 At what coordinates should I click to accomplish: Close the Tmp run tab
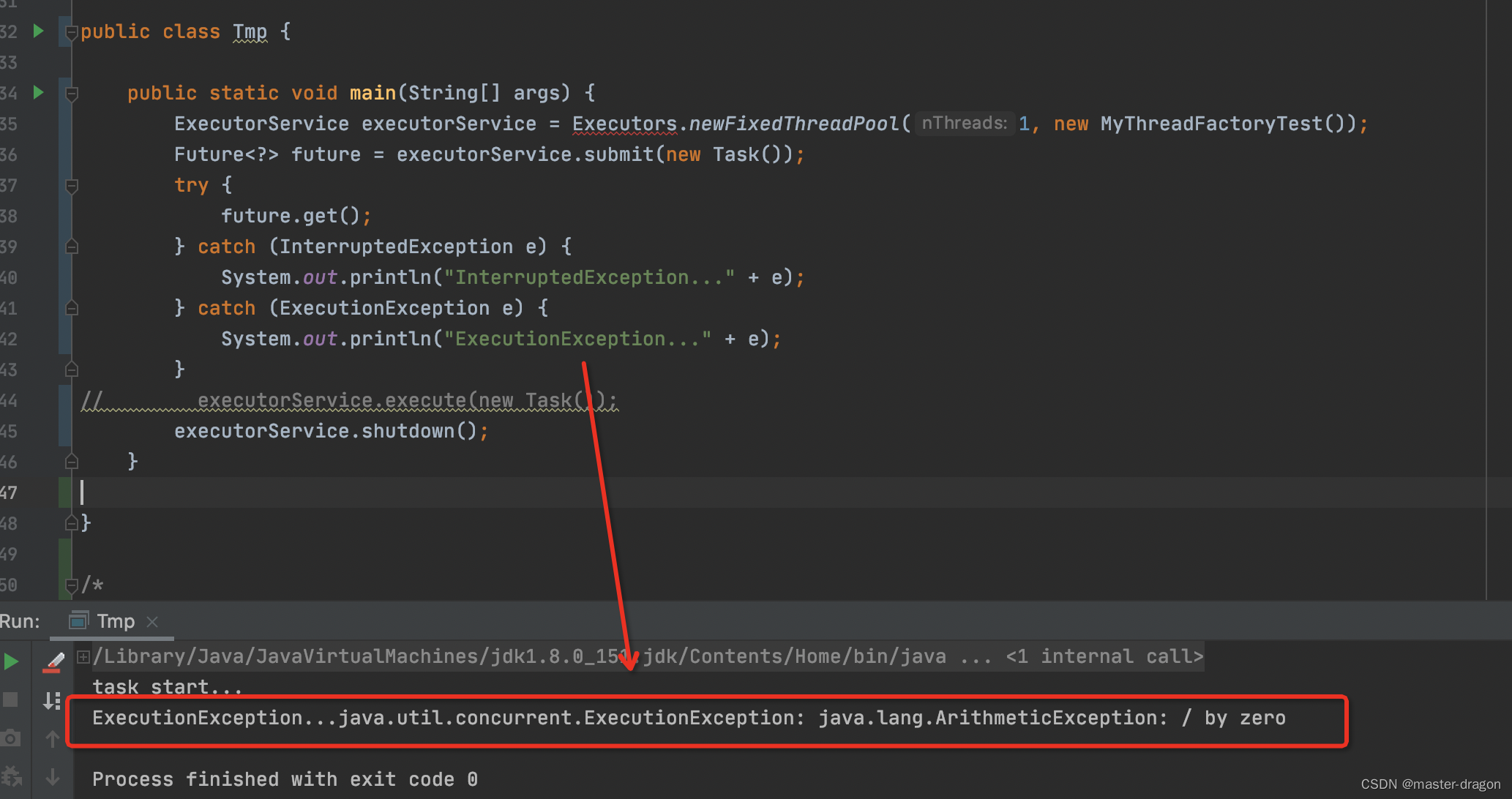[x=152, y=622]
